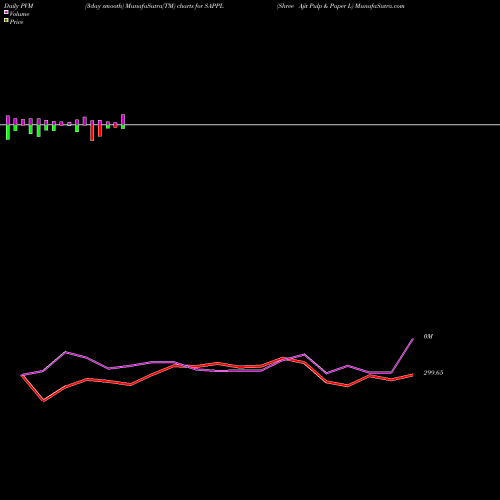The image size is (500, 500).
Task: Click the '(Shree Ajit Pulp & Paper L) MunafaSutra.com' text
Action: coord(340,6)
